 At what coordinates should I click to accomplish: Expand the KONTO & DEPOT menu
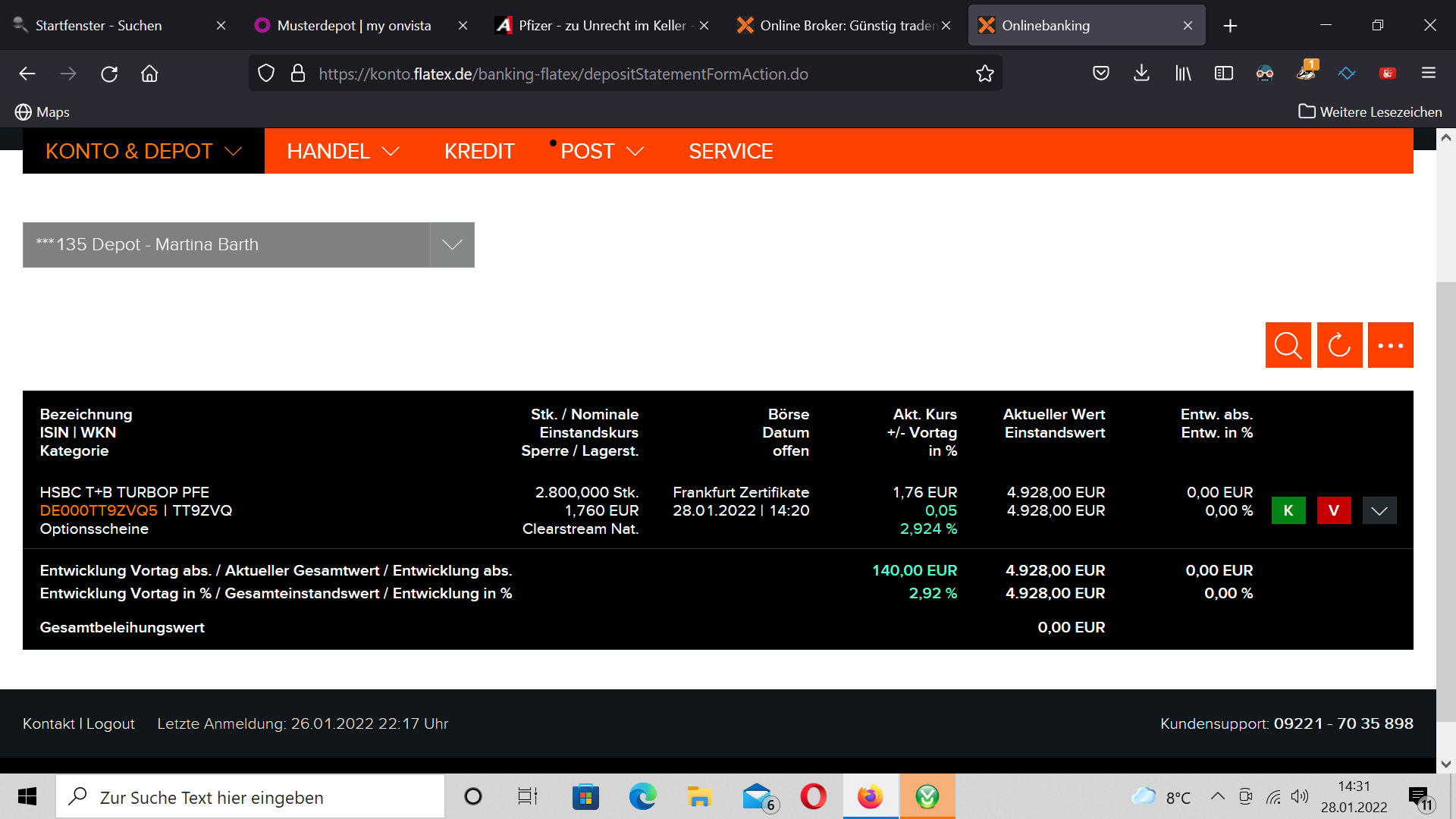pos(143,151)
